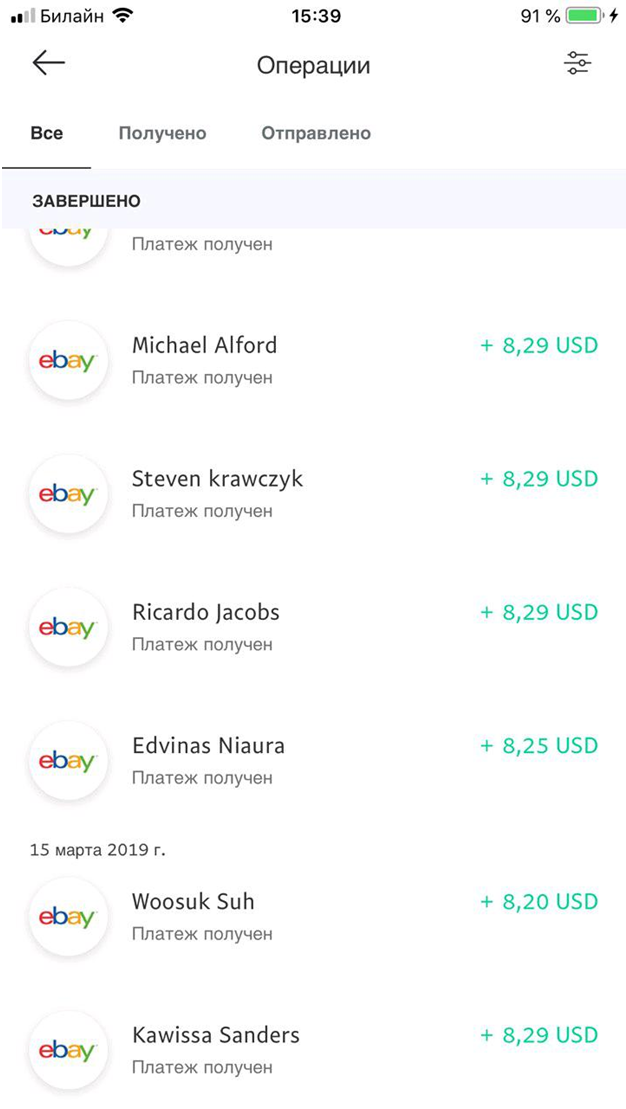Select the eBay icon next to Michael Alford

(x=67, y=361)
